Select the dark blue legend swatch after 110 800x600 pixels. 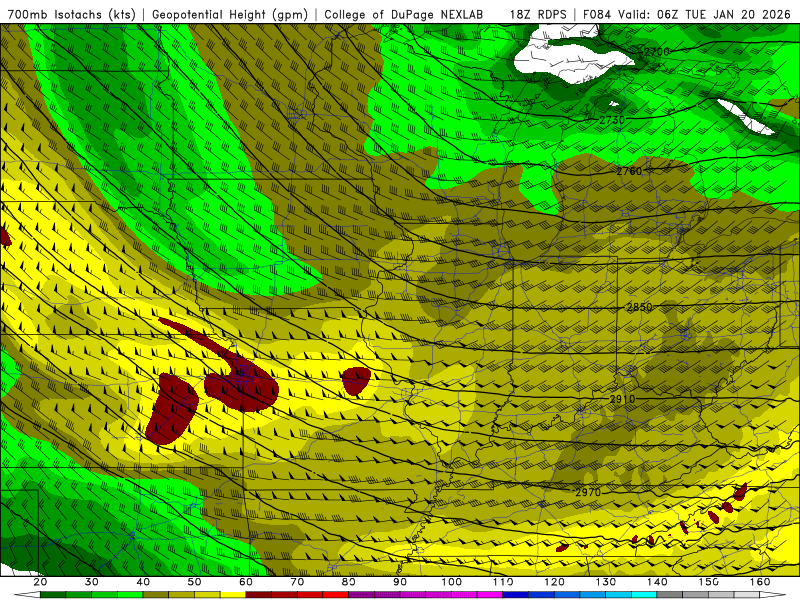[x=516, y=594]
